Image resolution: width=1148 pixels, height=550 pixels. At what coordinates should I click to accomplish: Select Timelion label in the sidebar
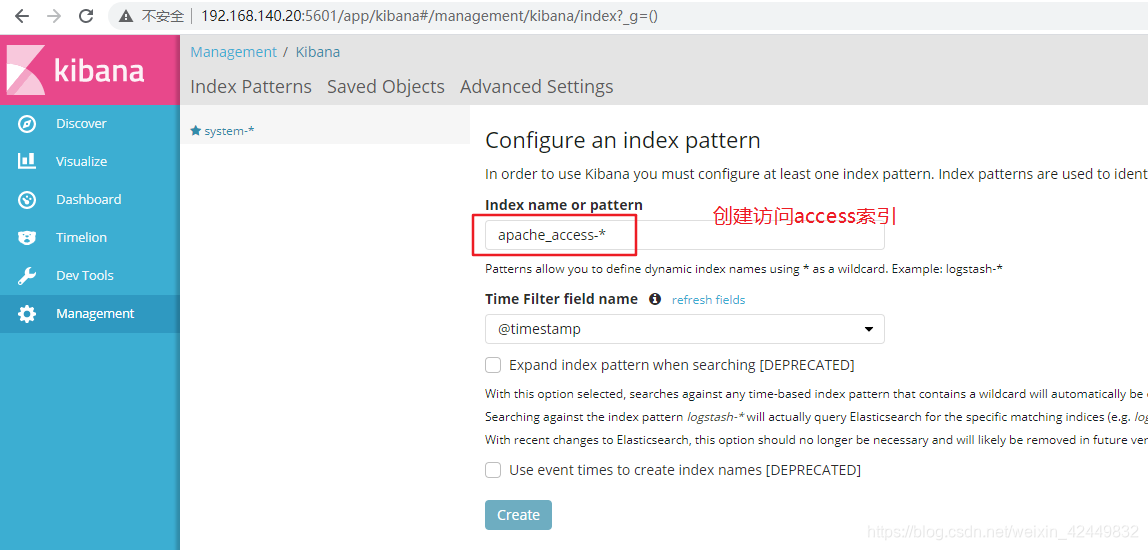pyautogui.click(x=81, y=237)
